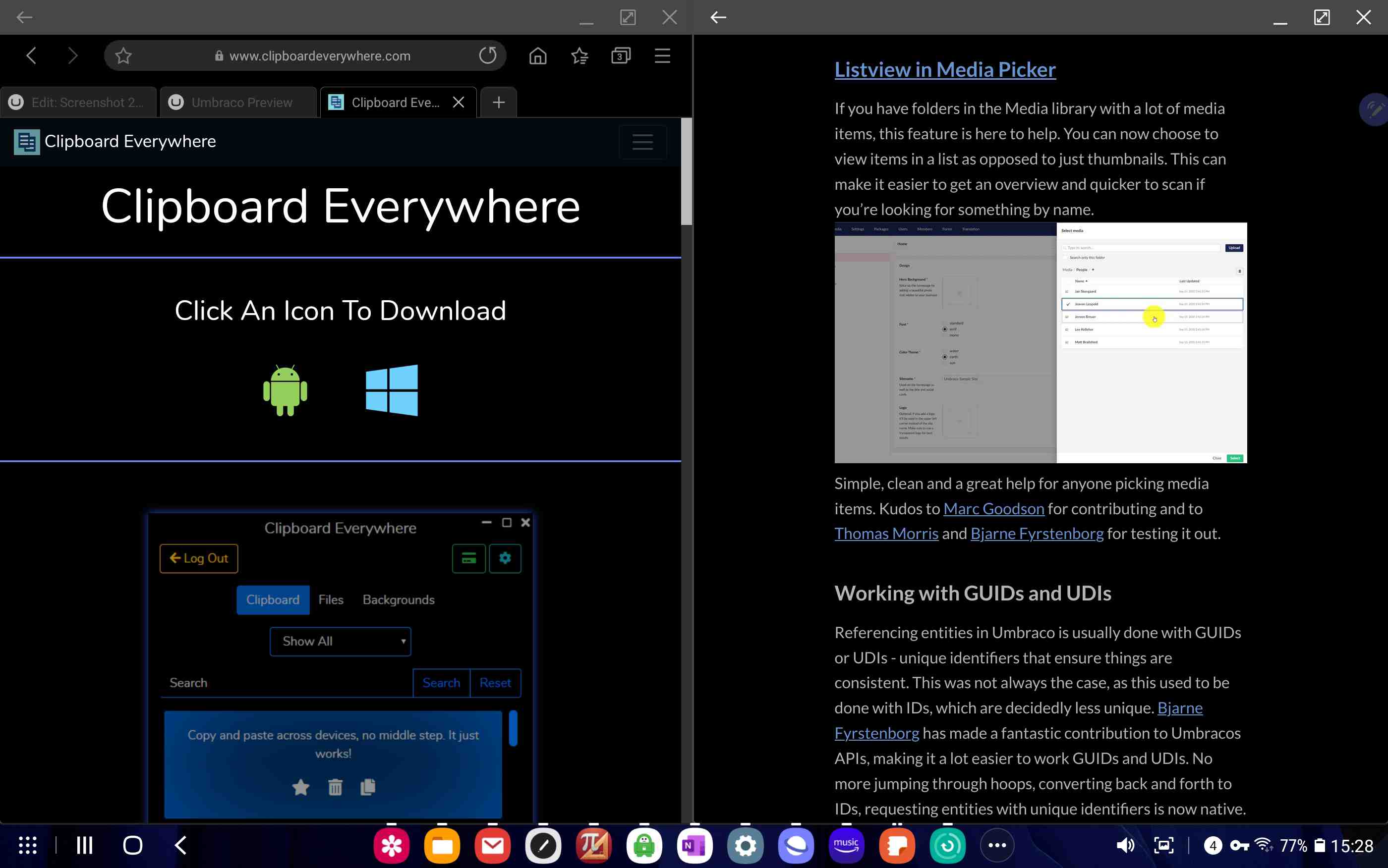Viewport: 1388px width, 868px height.
Task: Click the browser page vertical scrollbar
Action: click(x=686, y=172)
